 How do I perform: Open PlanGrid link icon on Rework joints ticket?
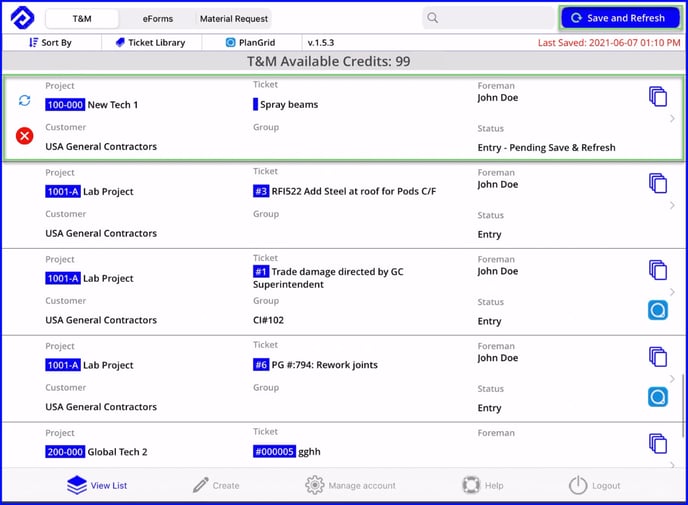click(x=658, y=397)
